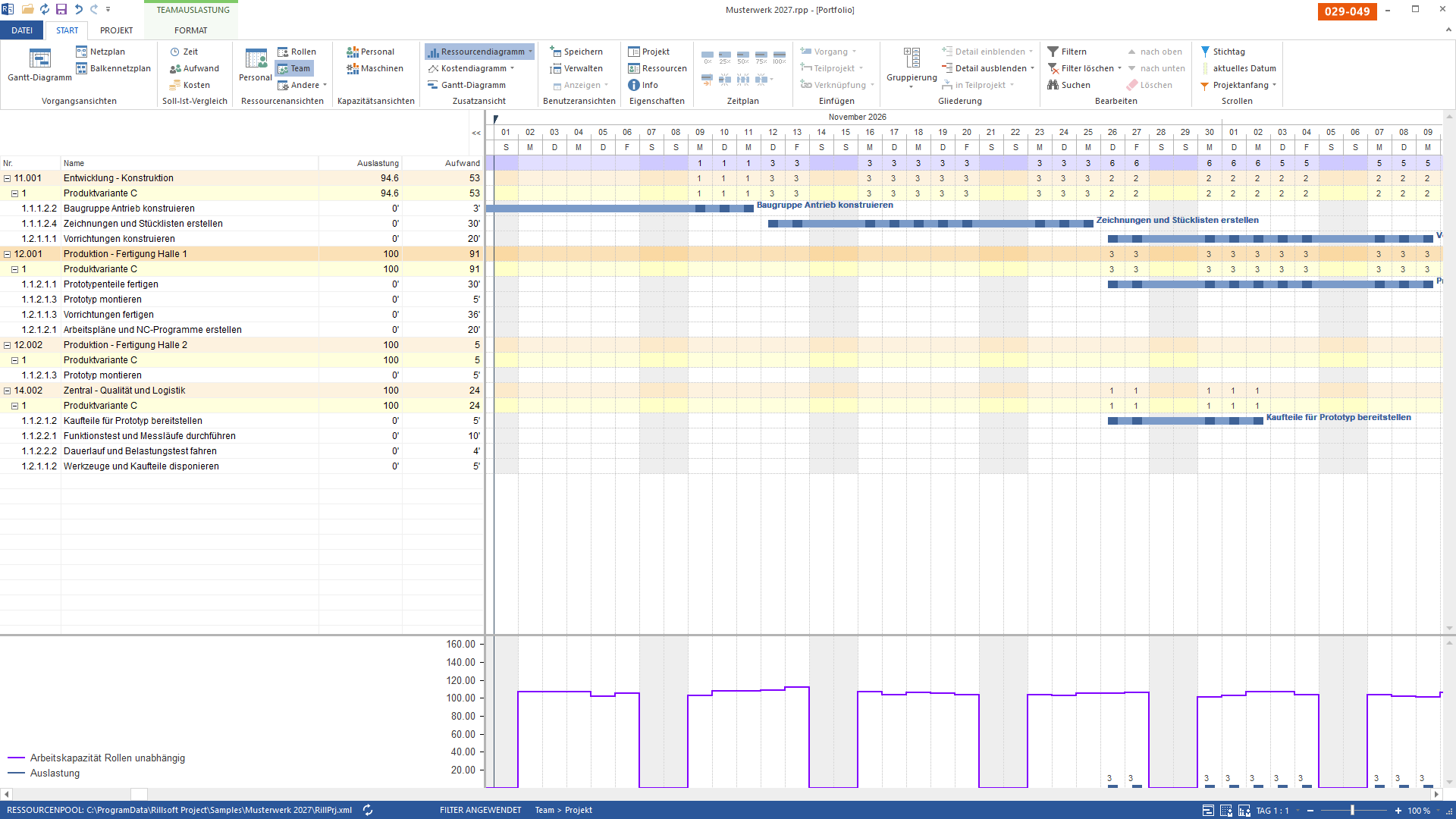Click zoom in plus button

[1398, 811]
